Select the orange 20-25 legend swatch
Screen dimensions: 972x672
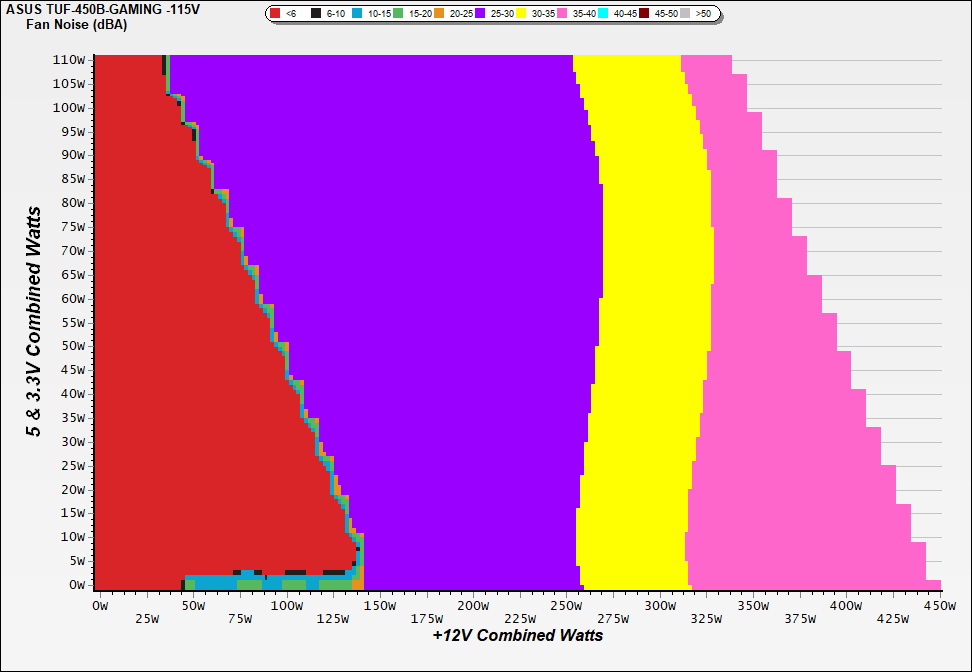coord(439,14)
